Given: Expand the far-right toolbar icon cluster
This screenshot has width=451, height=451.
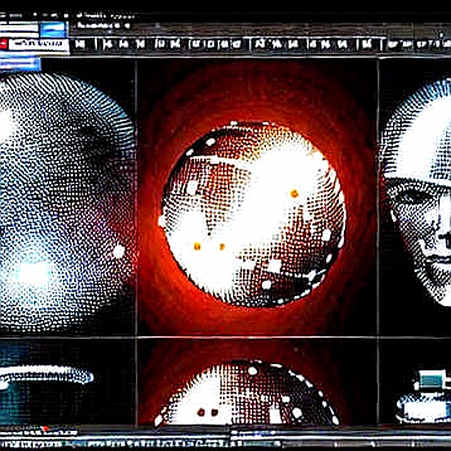Looking at the screenshot, I should (x=419, y=44).
